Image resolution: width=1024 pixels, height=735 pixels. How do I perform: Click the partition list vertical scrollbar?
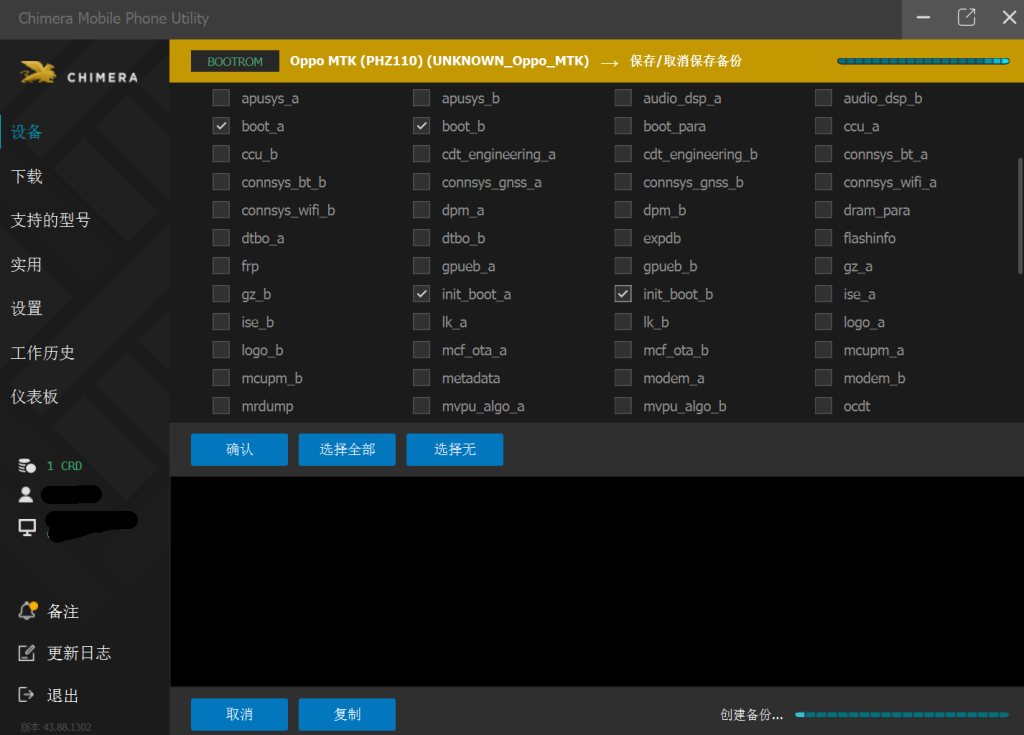(x=1020, y=216)
